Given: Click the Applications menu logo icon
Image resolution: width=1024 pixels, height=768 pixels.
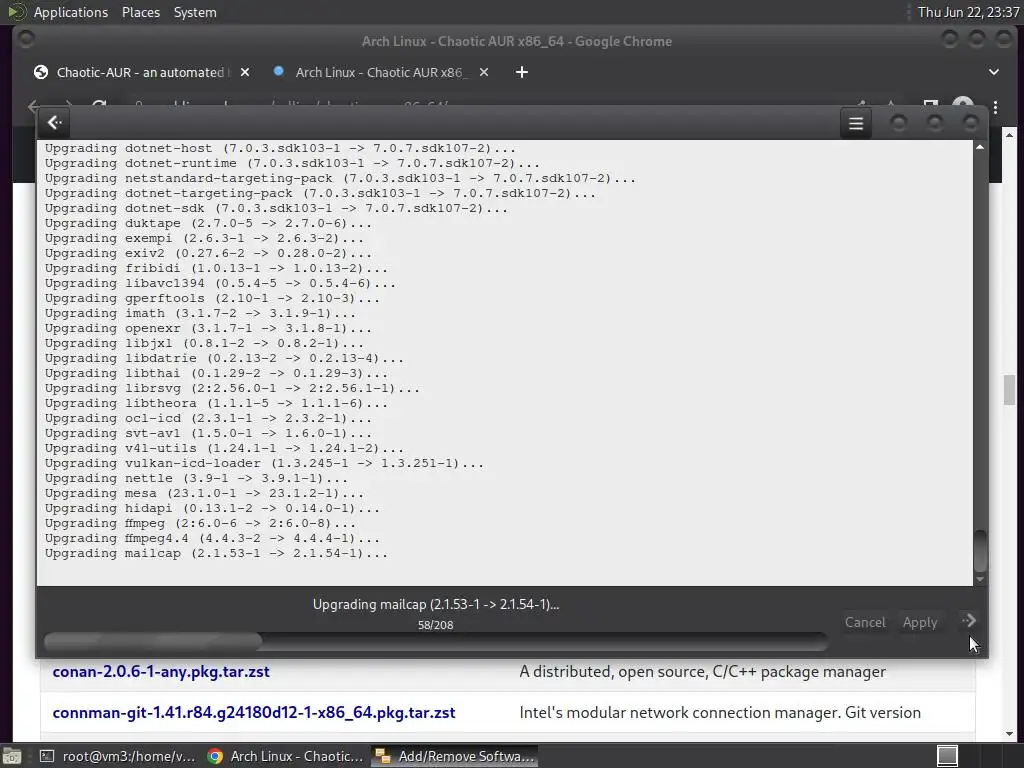Looking at the screenshot, I should coord(16,12).
